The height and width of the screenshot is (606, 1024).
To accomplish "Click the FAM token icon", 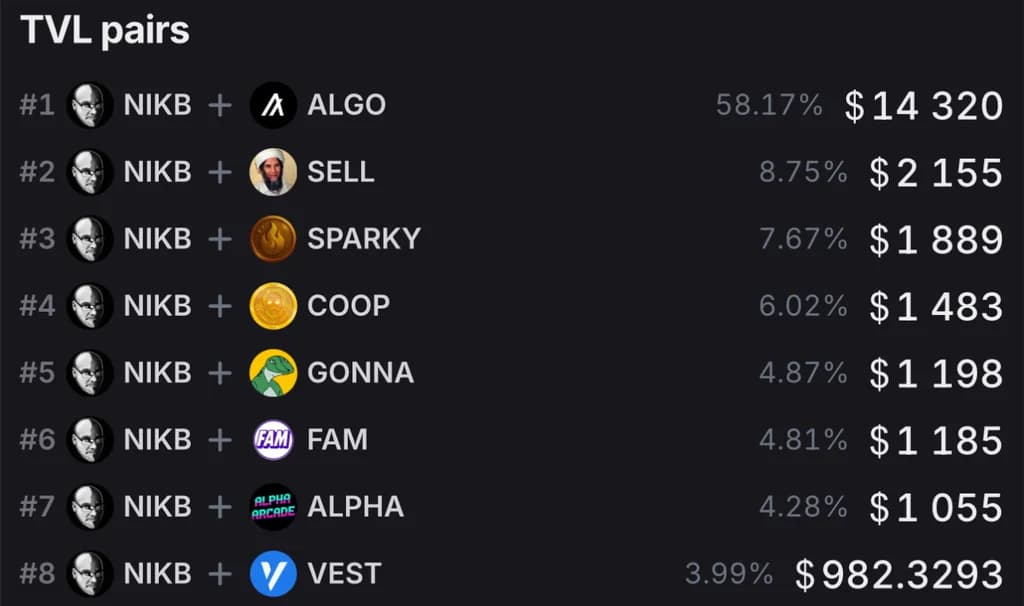I will [273, 440].
